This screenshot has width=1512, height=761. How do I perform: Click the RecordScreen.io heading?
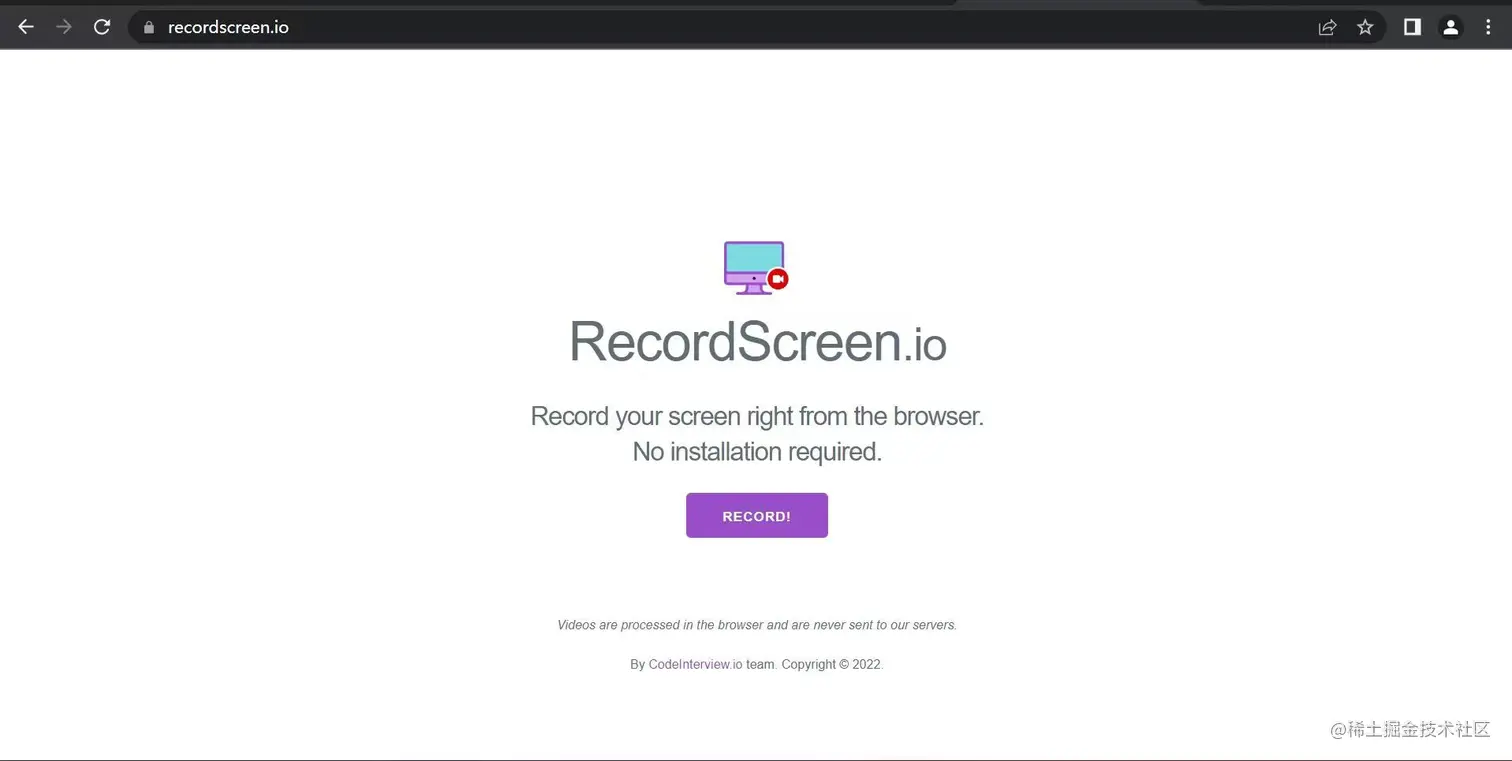coord(757,341)
